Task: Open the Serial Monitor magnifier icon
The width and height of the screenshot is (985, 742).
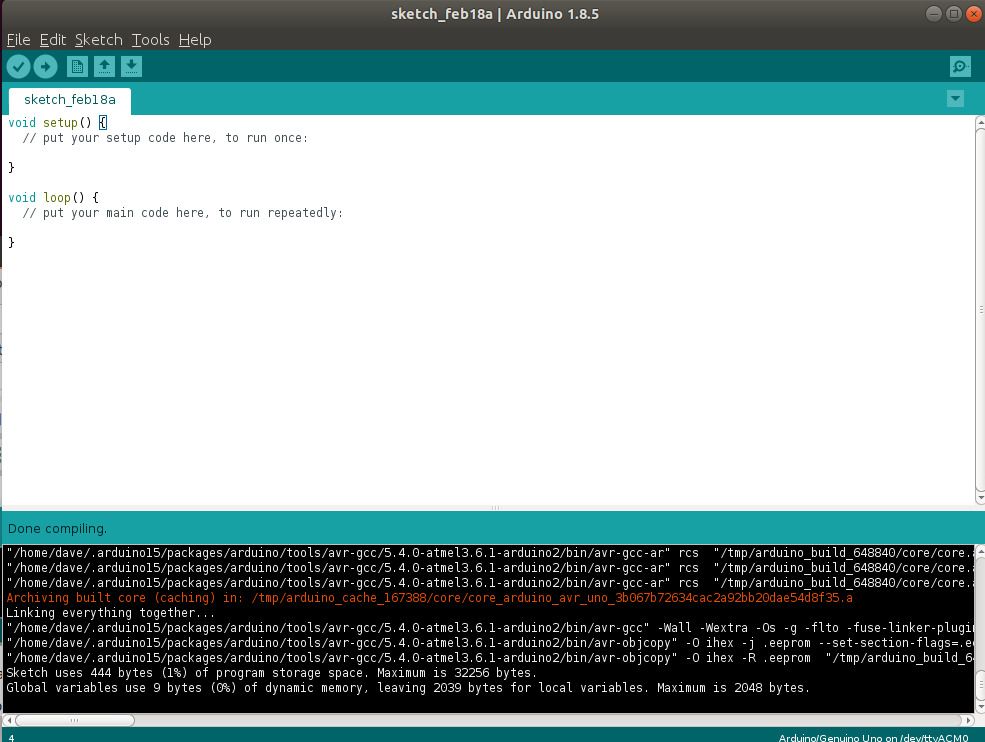Action: pyautogui.click(x=960, y=67)
